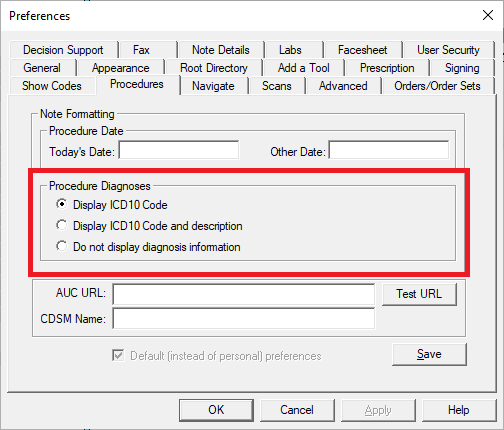Close the Preferences dialog window
This screenshot has width=504, height=430.
pos(488,15)
